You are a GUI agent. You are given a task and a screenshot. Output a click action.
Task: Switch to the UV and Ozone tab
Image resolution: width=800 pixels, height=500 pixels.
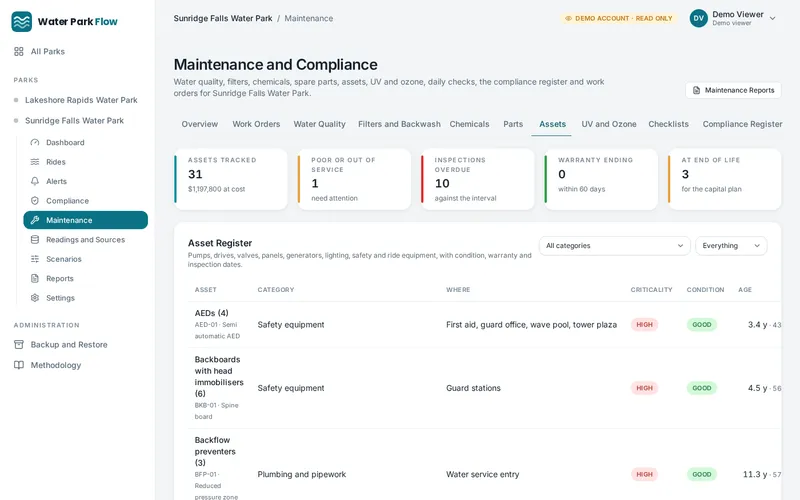coord(609,124)
